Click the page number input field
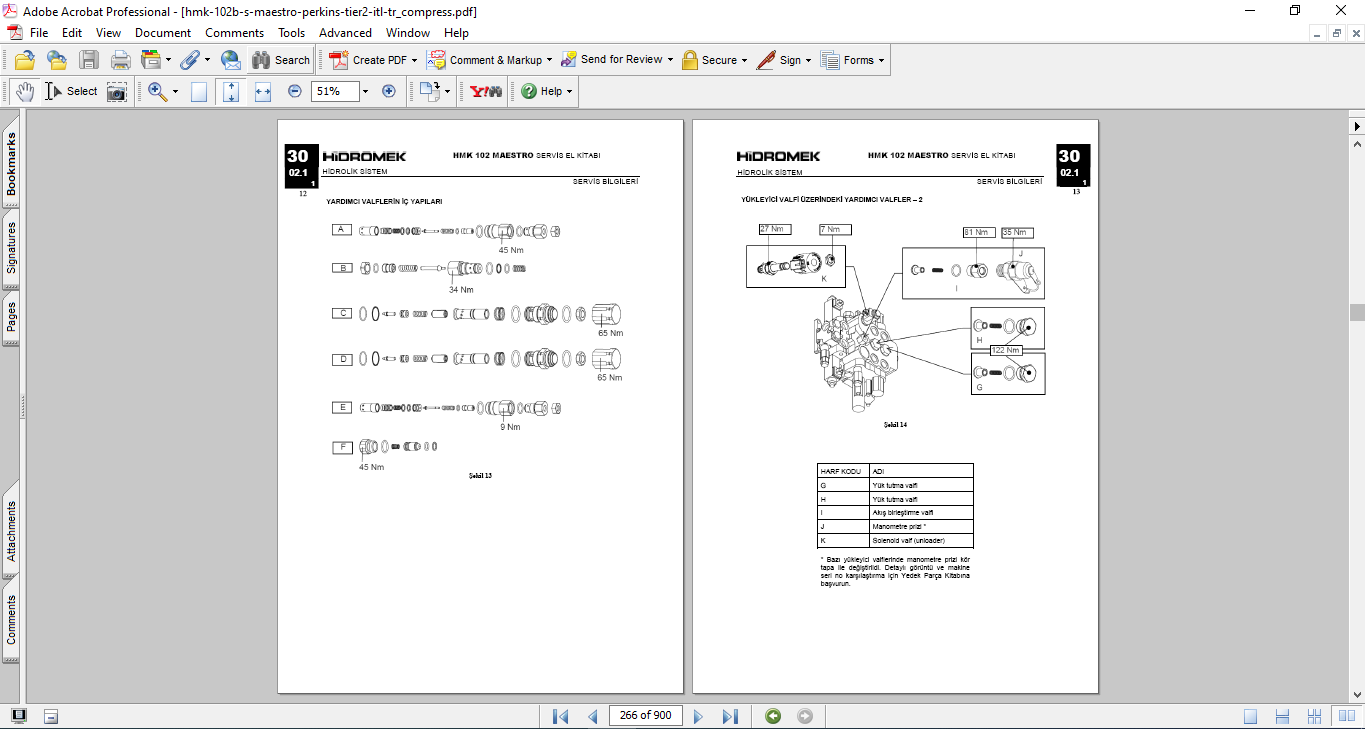The width and height of the screenshot is (1365, 729). click(x=645, y=715)
